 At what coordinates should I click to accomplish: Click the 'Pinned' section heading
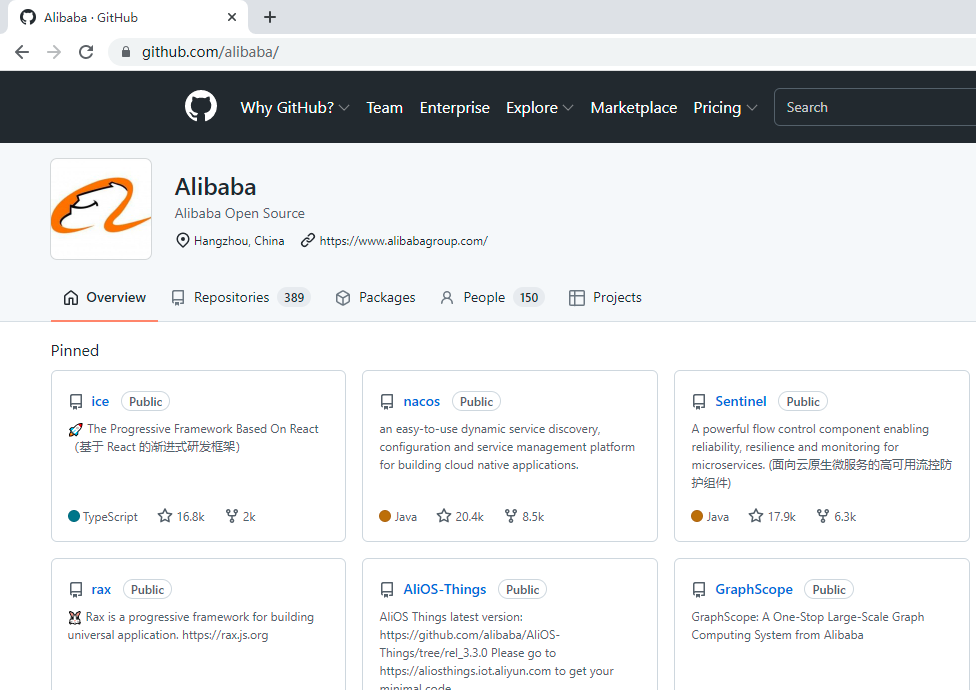75,350
